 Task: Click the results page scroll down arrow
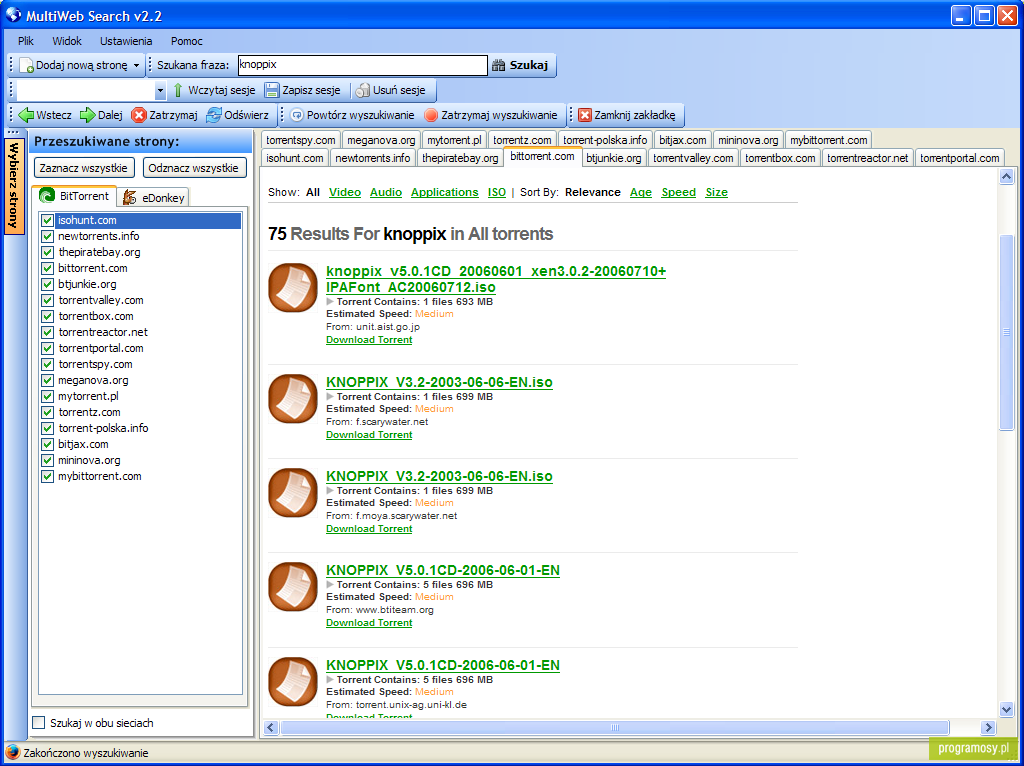pyautogui.click(x=1006, y=709)
